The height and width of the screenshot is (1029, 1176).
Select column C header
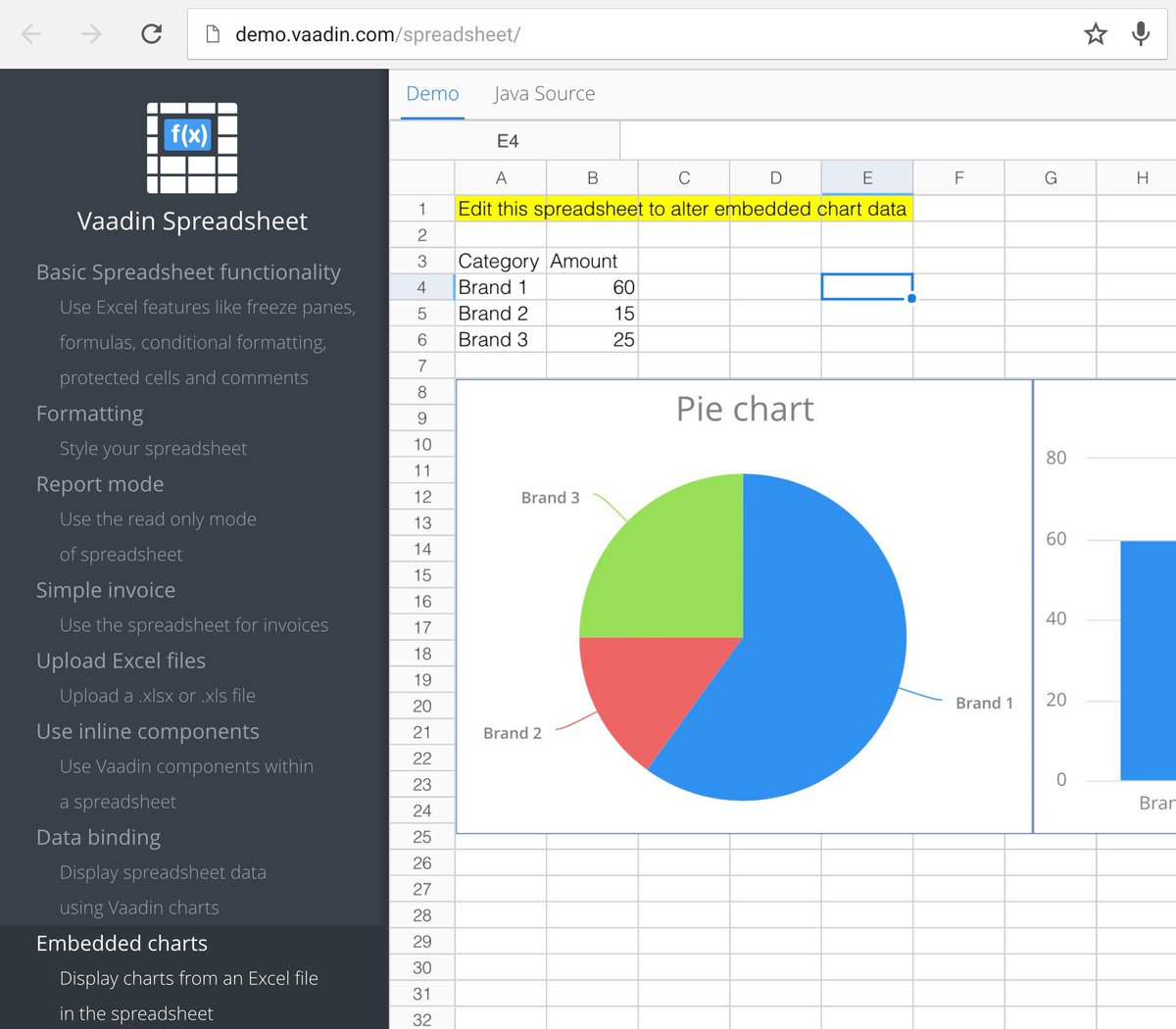coord(684,178)
